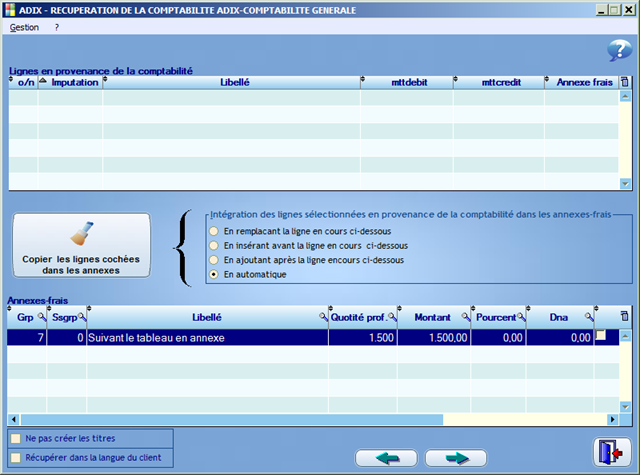The width and height of the screenshot is (640, 475).
Task: Sort by the Imputation column header
Action: tap(70, 82)
